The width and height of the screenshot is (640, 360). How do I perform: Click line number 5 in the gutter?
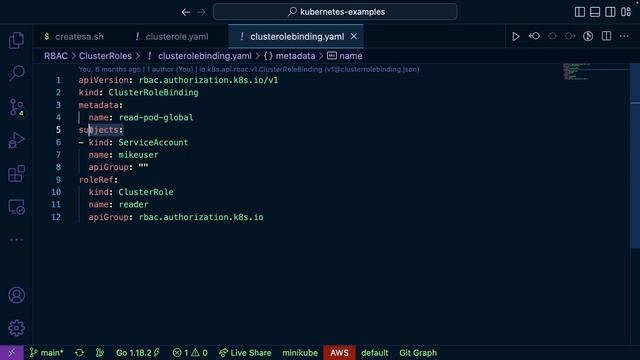tap(58, 130)
